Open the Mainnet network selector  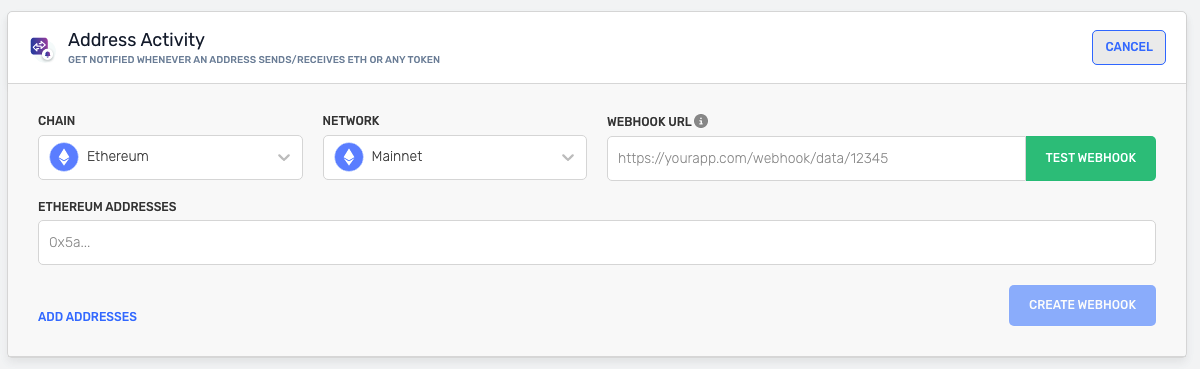454,158
